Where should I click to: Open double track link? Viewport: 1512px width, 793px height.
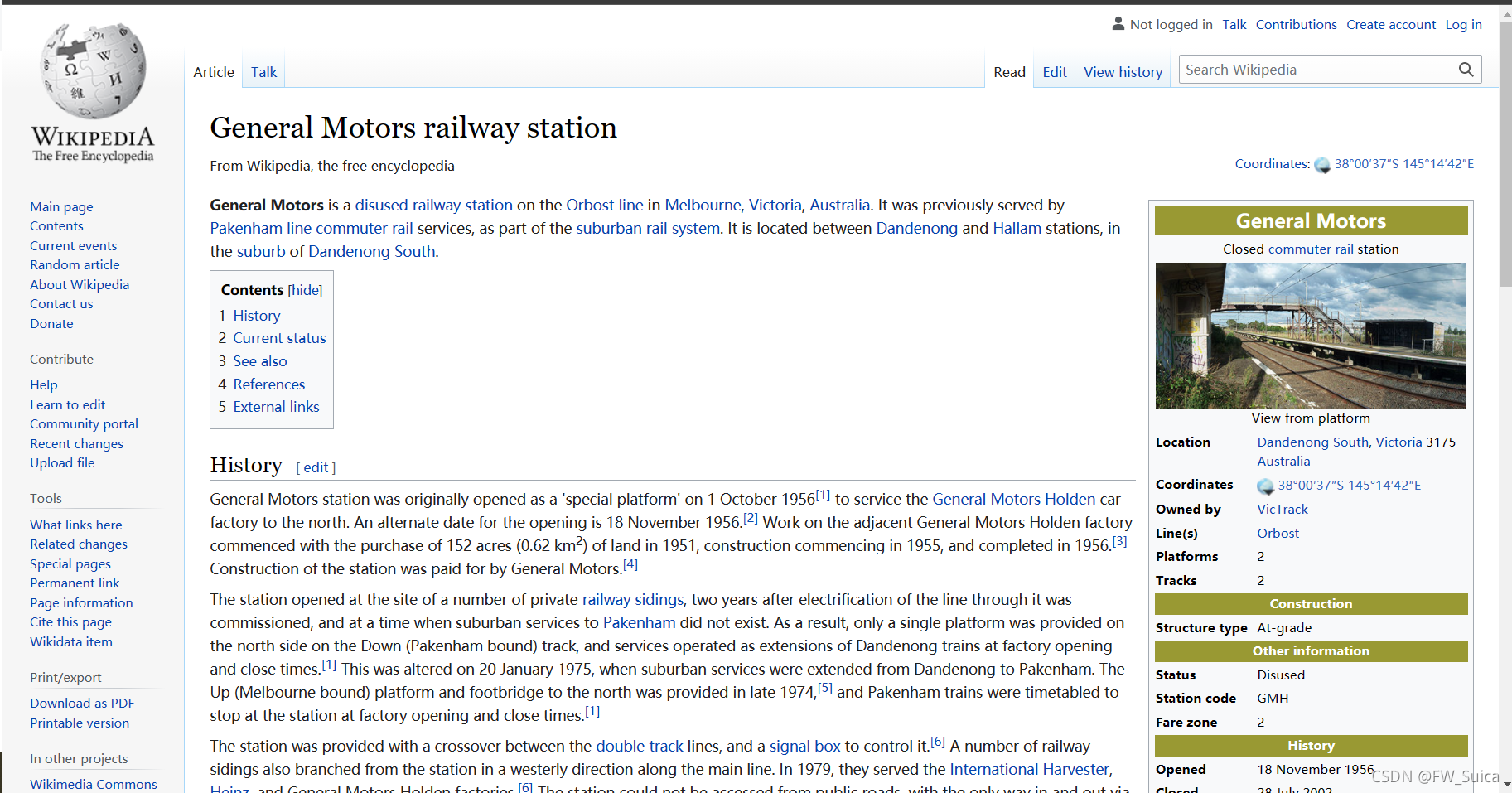coord(640,746)
